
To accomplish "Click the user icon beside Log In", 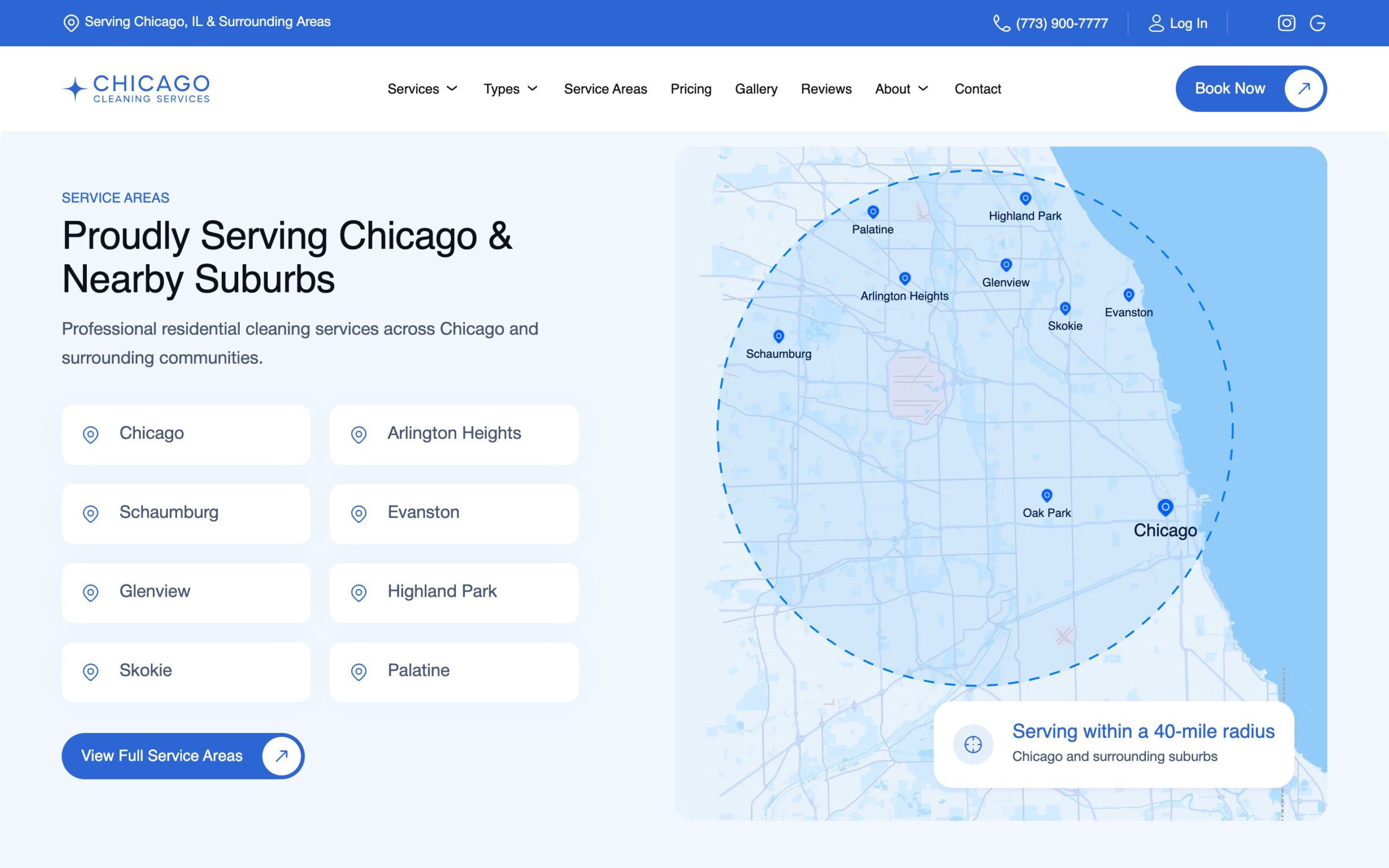I will [x=1156, y=23].
